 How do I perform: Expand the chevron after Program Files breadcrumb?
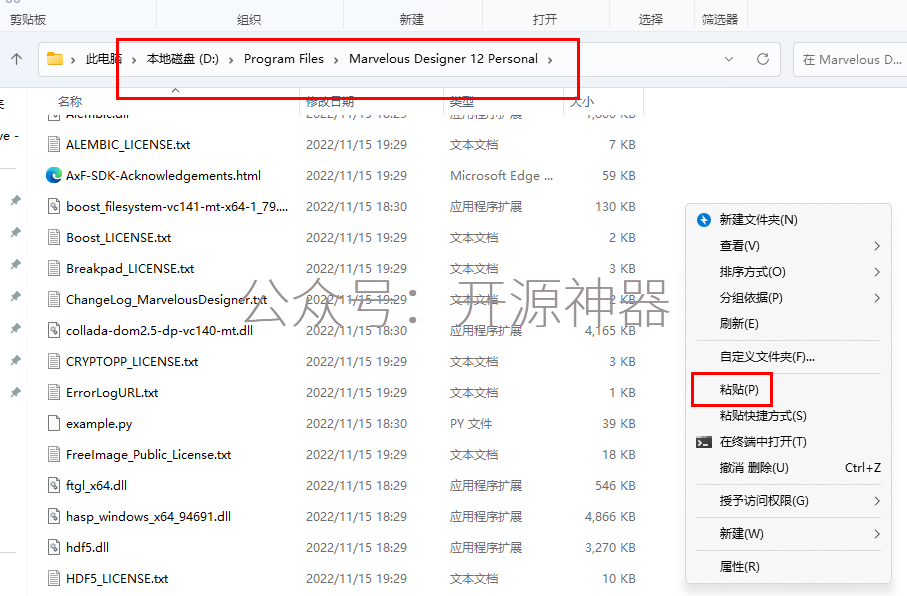click(x=335, y=60)
